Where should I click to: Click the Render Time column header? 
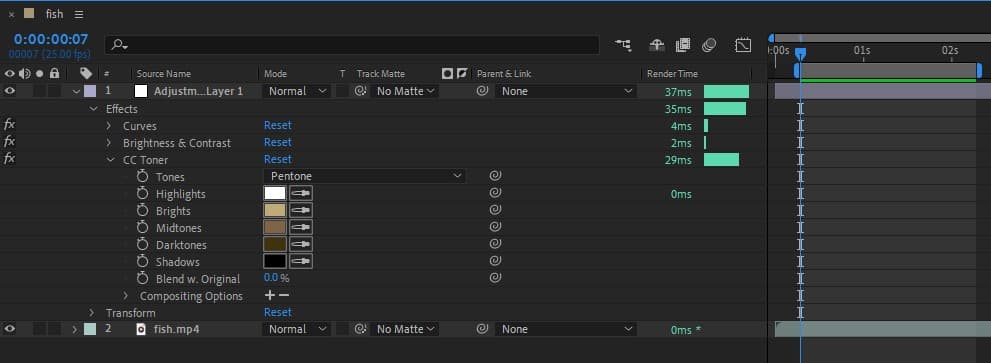coord(672,74)
